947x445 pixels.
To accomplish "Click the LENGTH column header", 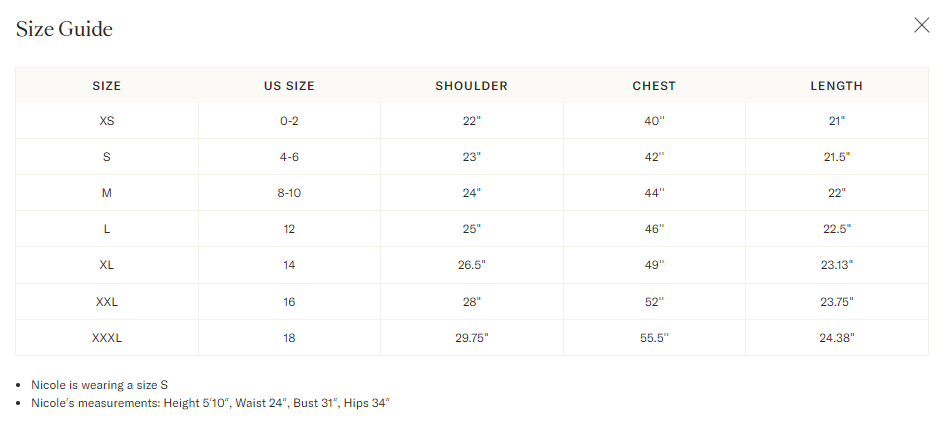I will tap(836, 86).
